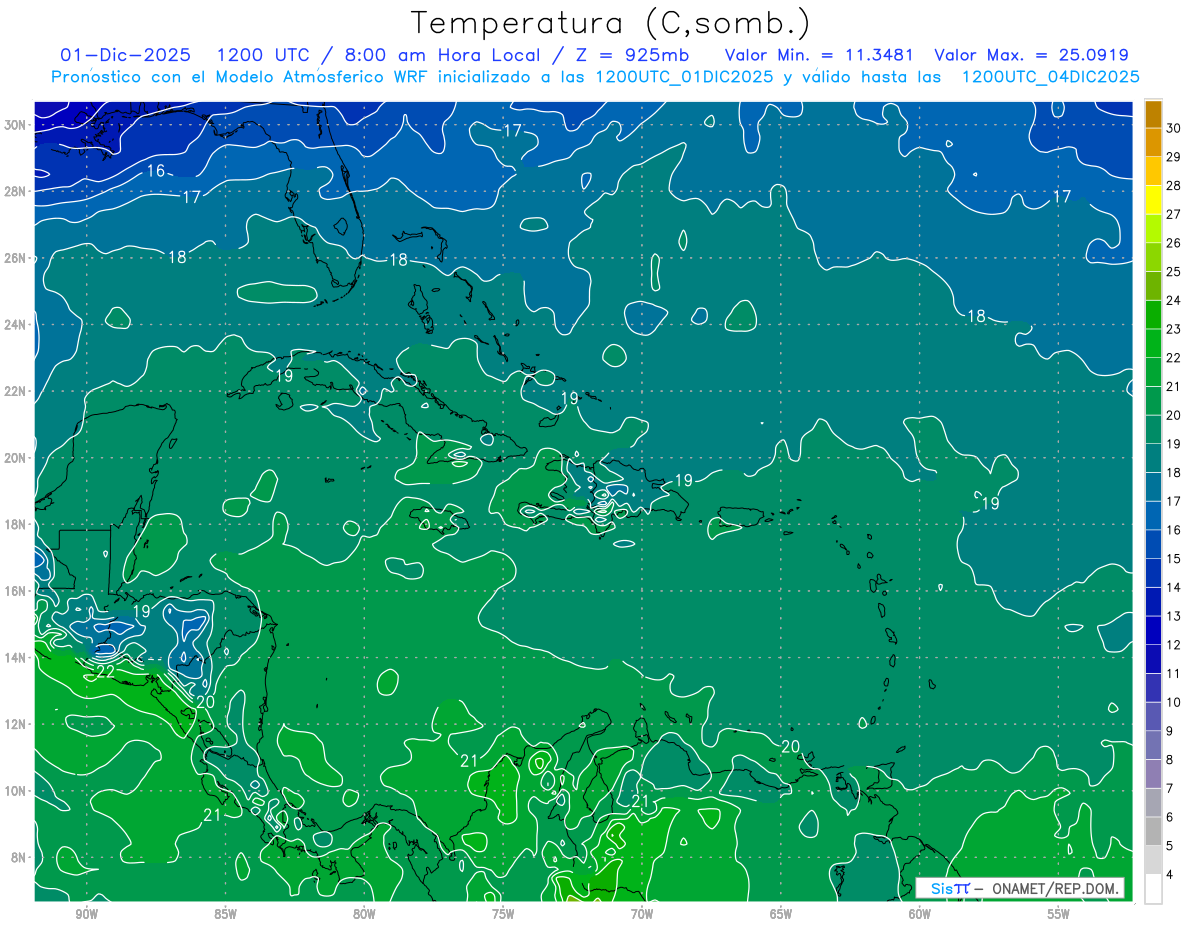Click the color band between 11 and 12
The height and width of the screenshot is (927, 1200).
[x=1153, y=659]
